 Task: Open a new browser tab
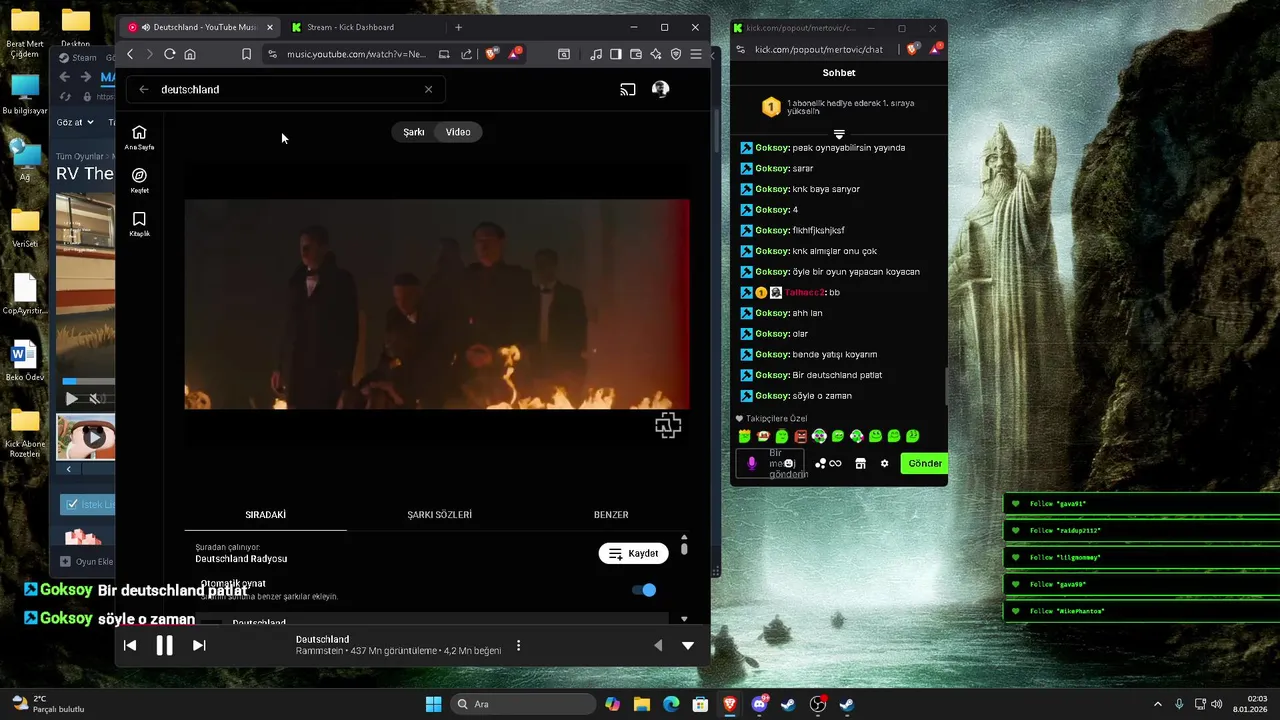pyautogui.click(x=458, y=27)
